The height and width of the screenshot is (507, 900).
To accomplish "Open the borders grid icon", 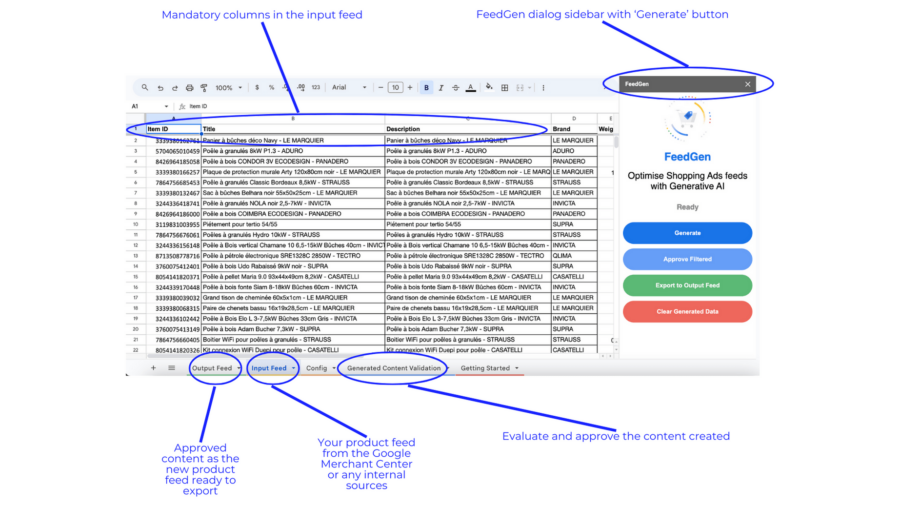I will 504,88.
